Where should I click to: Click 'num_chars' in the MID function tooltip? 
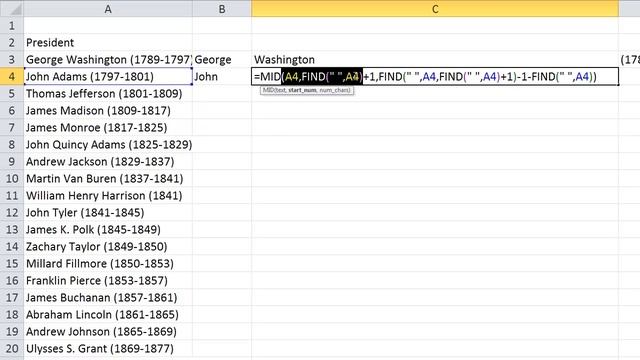(x=333, y=90)
